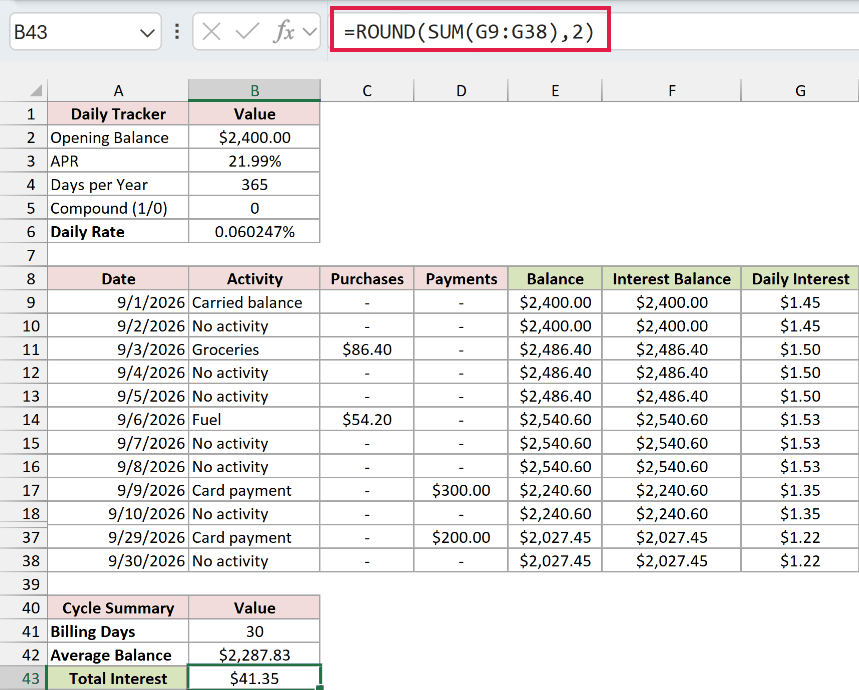Select the Days per Year value 365
This screenshot has height=690, width=859.
click(x=254, y=185)
